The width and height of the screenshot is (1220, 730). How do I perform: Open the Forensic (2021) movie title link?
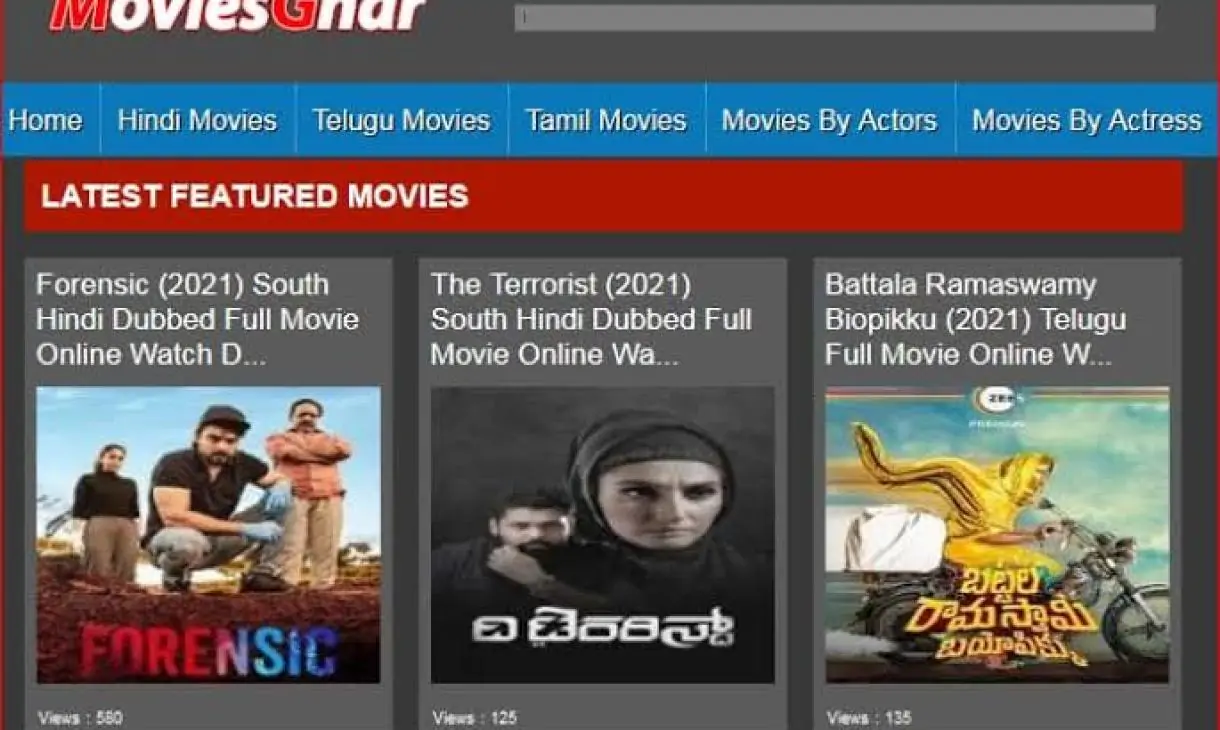[x=197, y=319]
